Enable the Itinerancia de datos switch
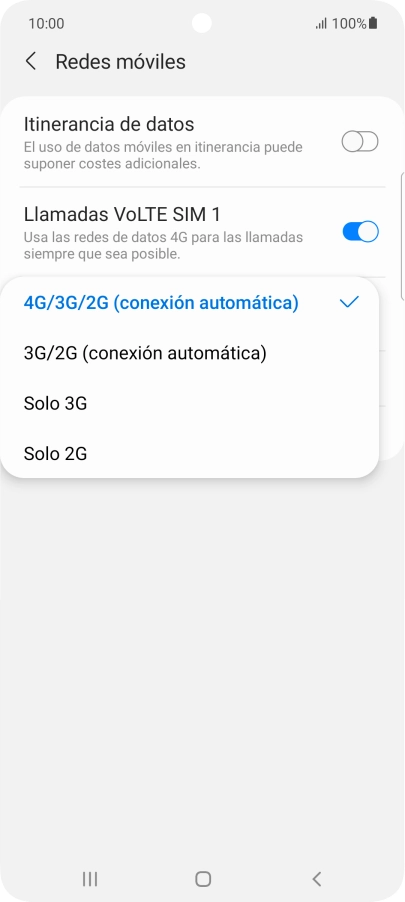 click(360, 142)
